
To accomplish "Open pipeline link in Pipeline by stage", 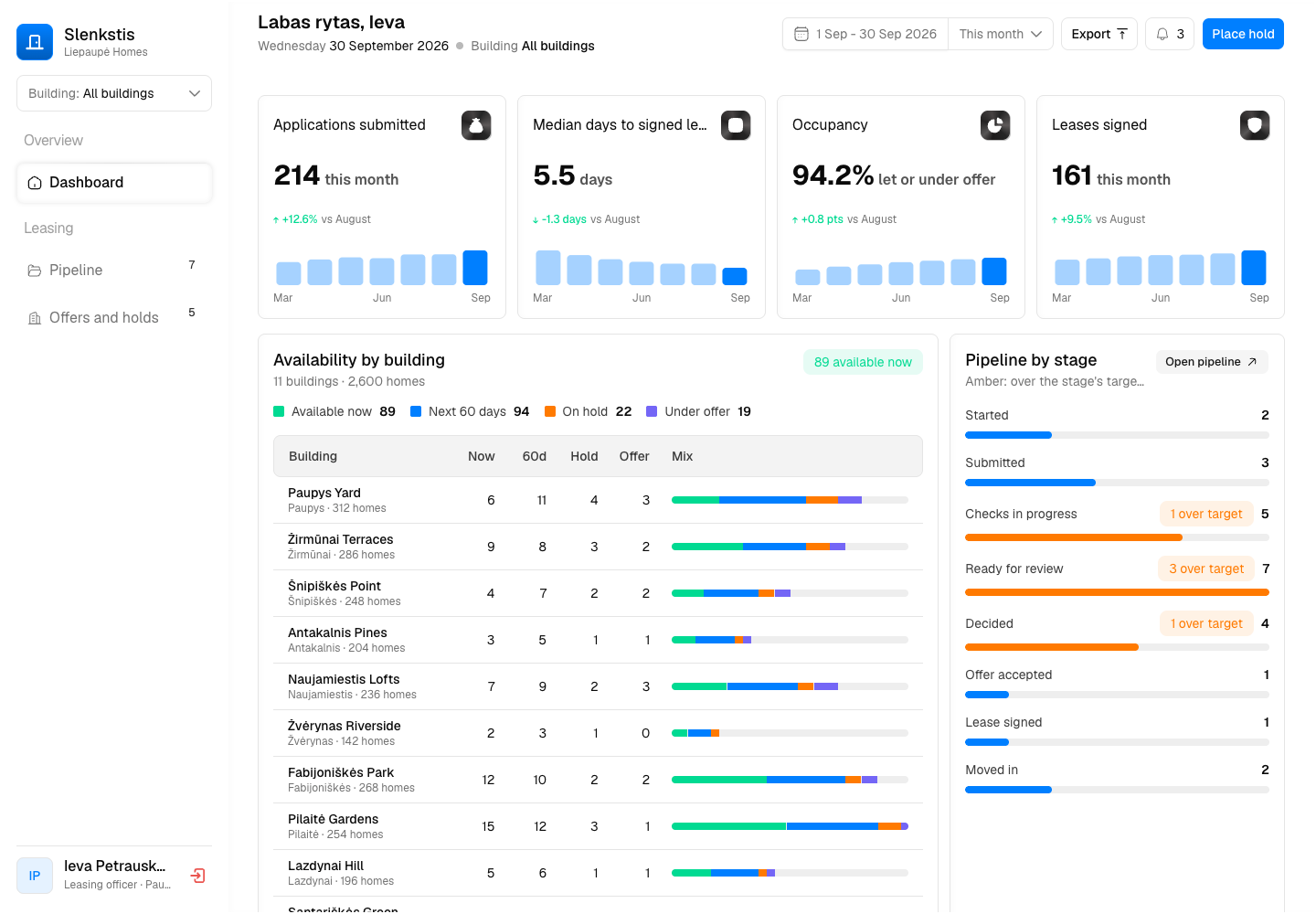I will 1212,362.
